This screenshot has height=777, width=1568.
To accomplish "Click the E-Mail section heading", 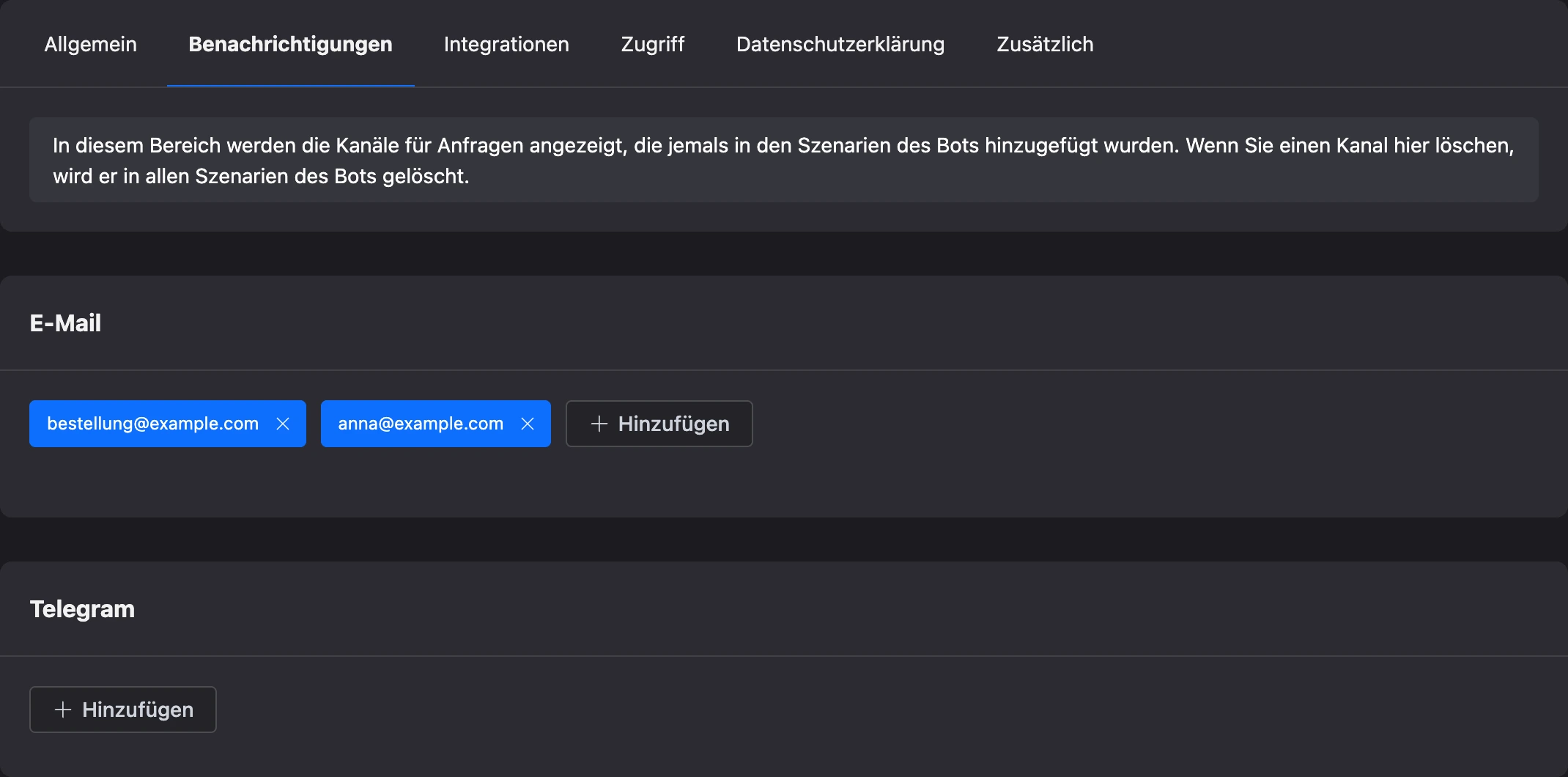I will 65,323.
